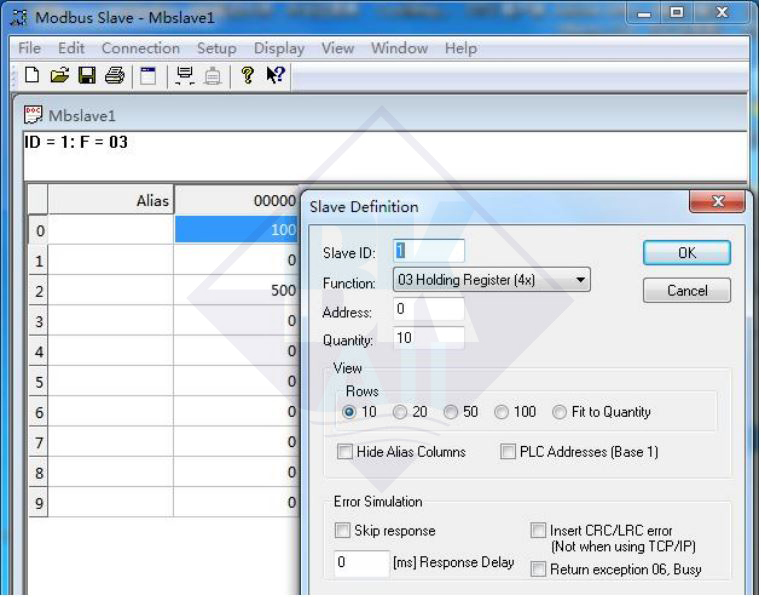Open the Function dropdown list

coord(491,280)
